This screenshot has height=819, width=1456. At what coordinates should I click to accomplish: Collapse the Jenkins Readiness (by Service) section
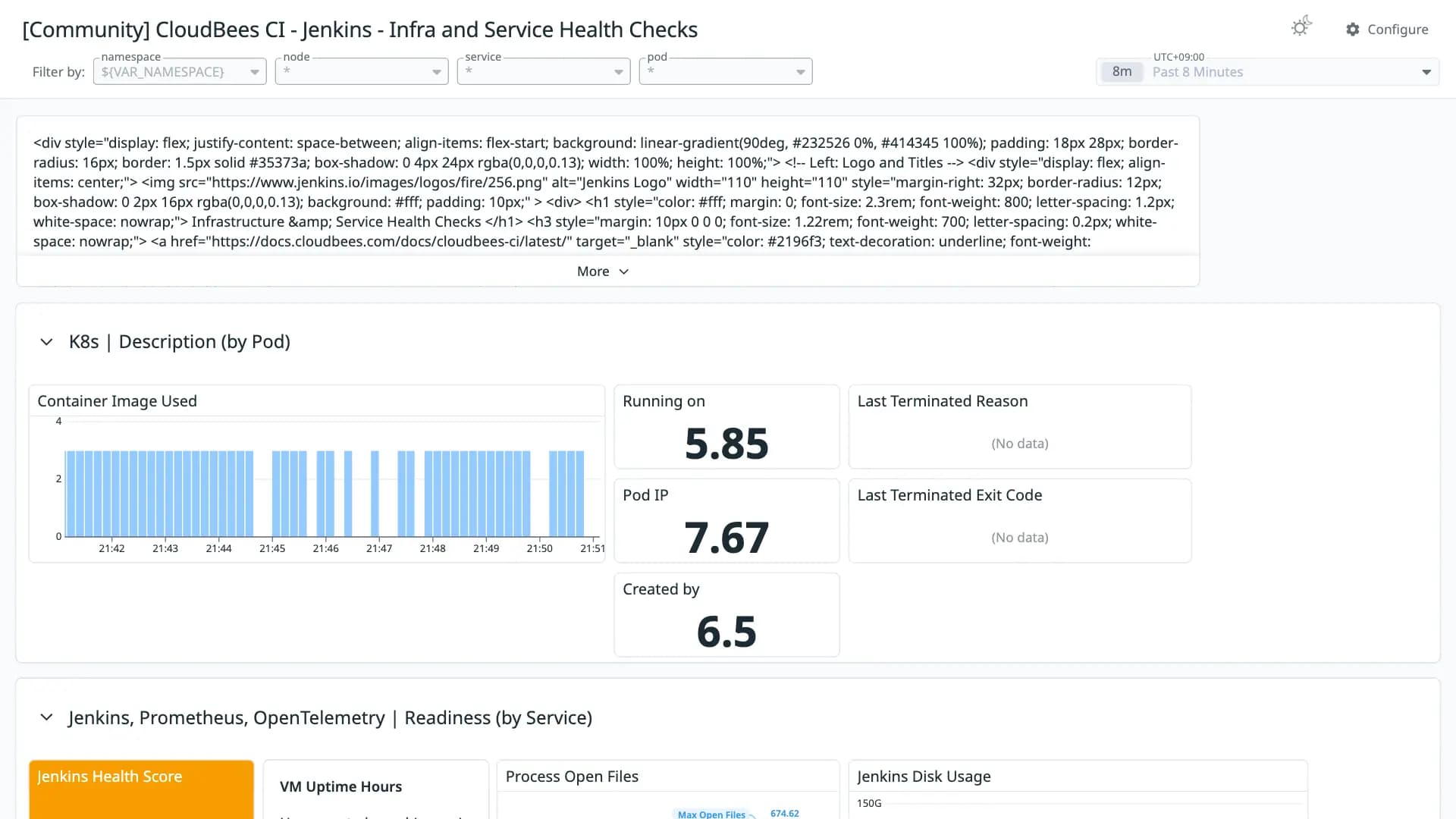[x=46, y=717]
